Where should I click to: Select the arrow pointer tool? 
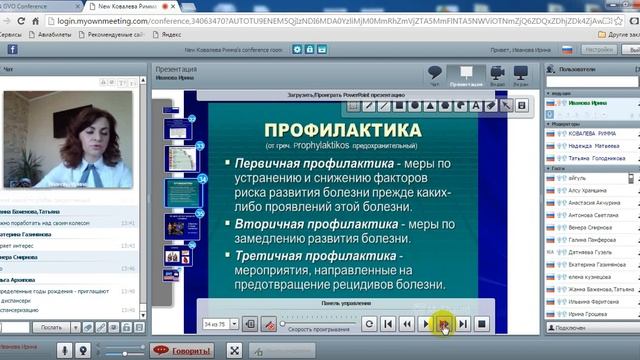[x=506, y=106]
